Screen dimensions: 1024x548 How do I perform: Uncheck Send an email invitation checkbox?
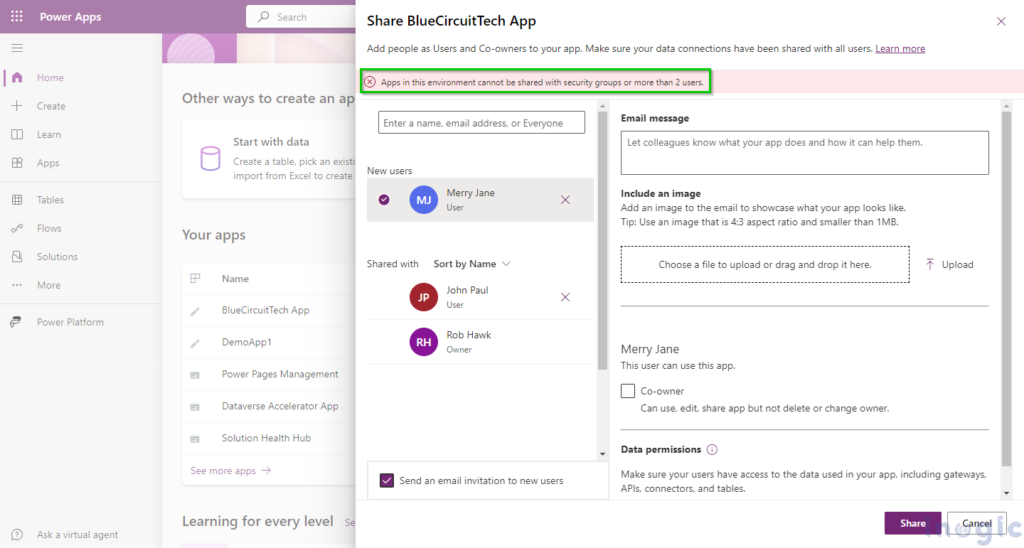(387, 481)
